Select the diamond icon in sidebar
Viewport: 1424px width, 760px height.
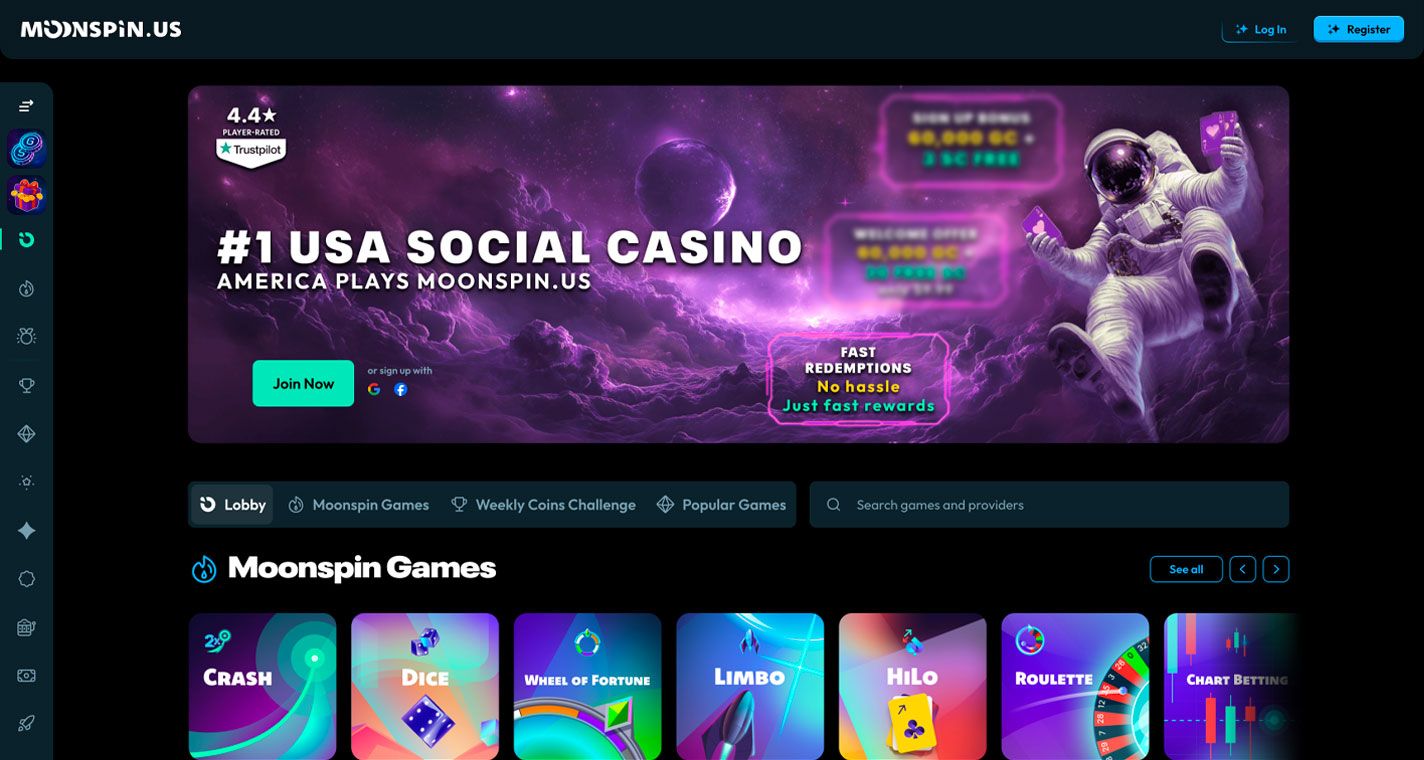click(27, 433)
